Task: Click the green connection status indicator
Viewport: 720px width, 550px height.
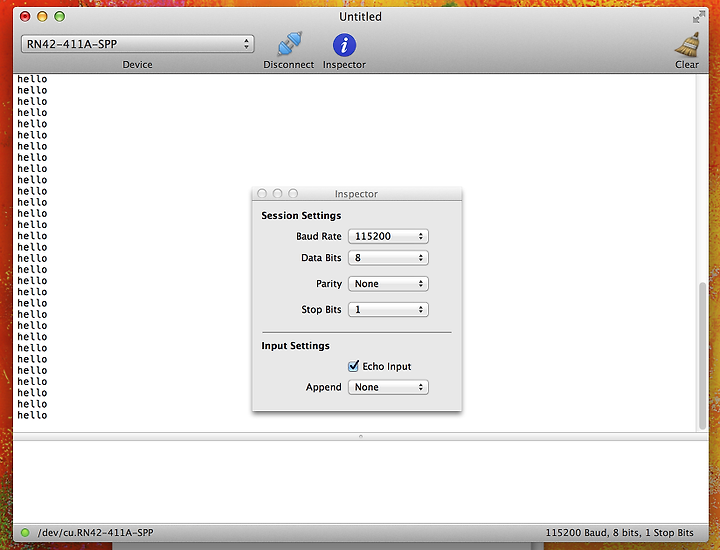Action: [25, 533]
